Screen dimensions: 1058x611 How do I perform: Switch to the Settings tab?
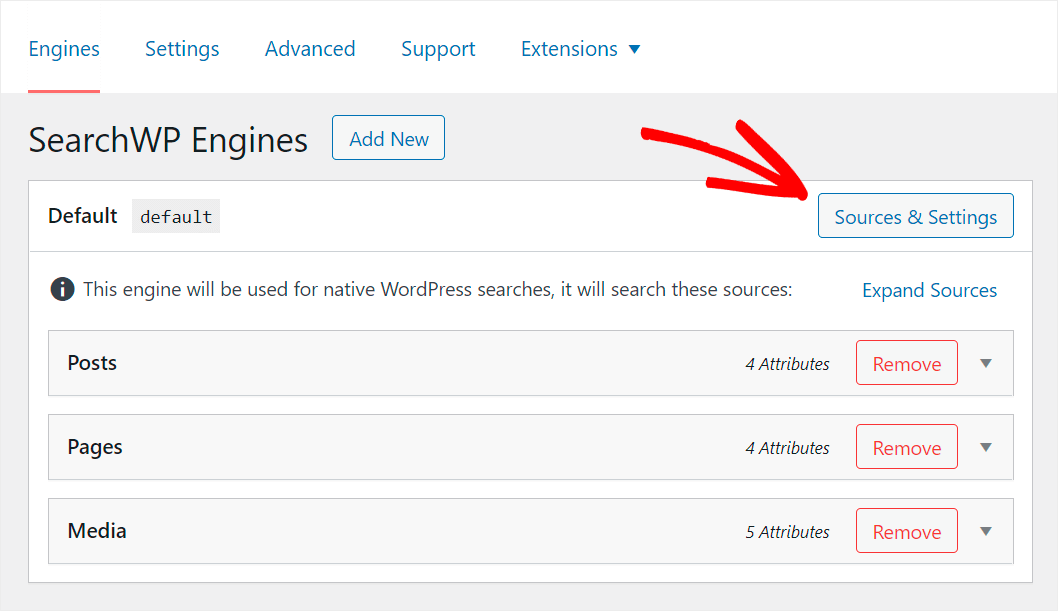click(x=182, y=48)
